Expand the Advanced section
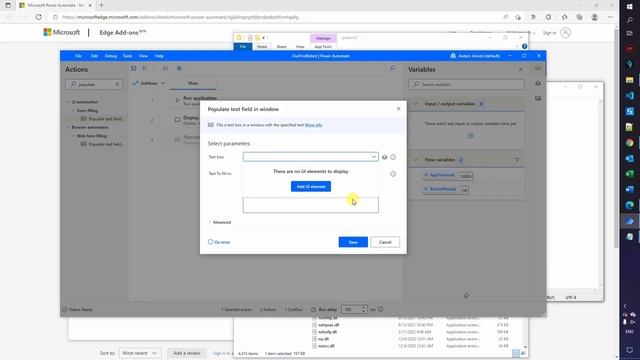Screen dimensions: 640x360 (x=220, y=222)
